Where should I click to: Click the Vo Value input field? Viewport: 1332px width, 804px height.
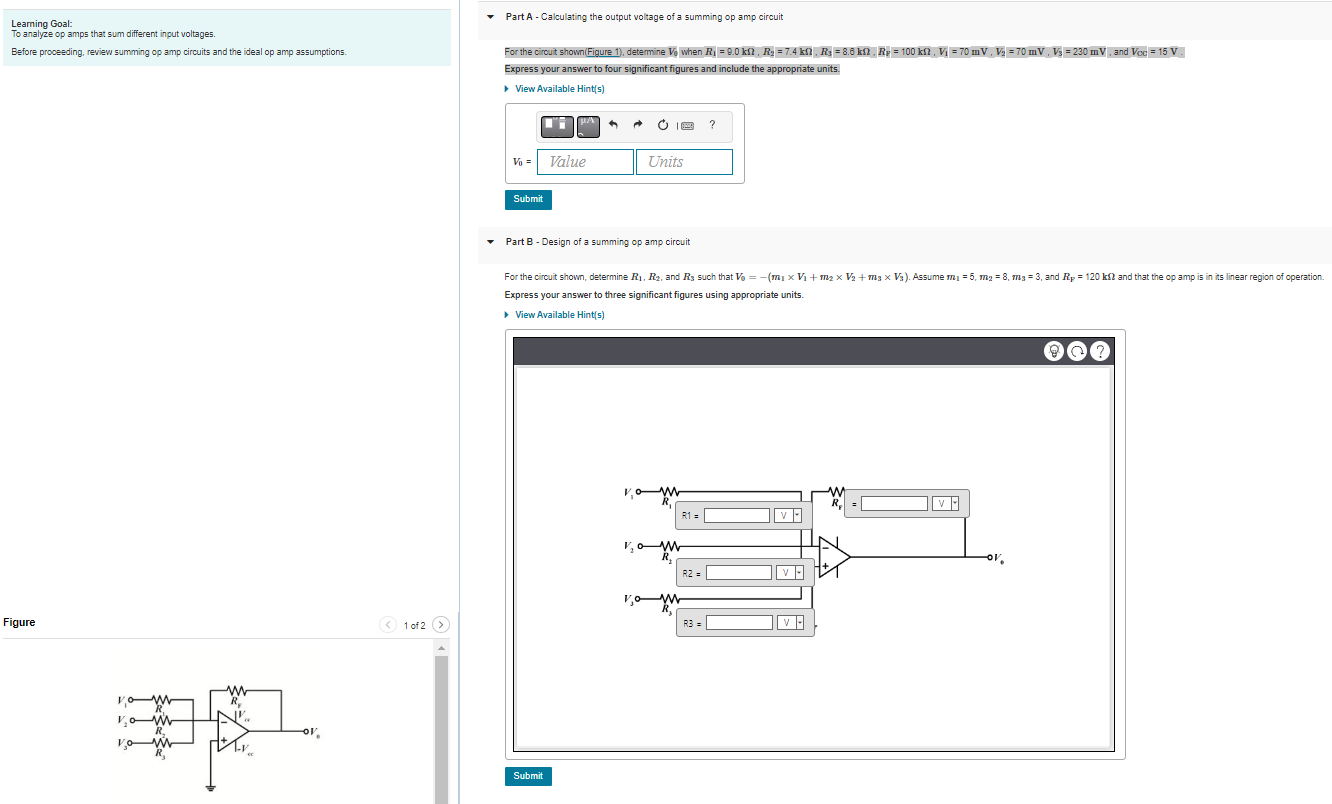[586, 162]
